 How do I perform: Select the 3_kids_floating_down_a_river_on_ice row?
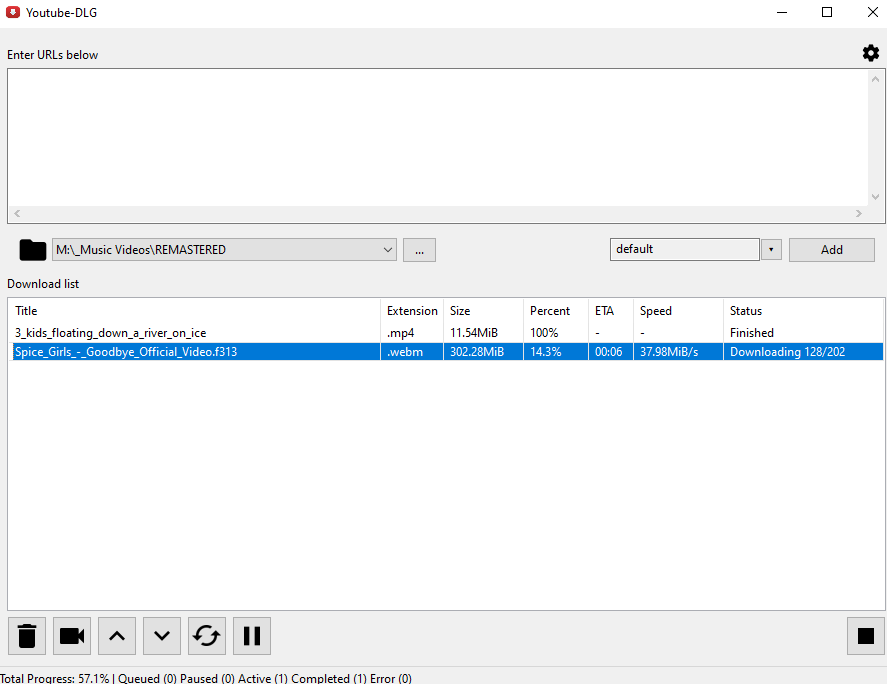(446, 333)
